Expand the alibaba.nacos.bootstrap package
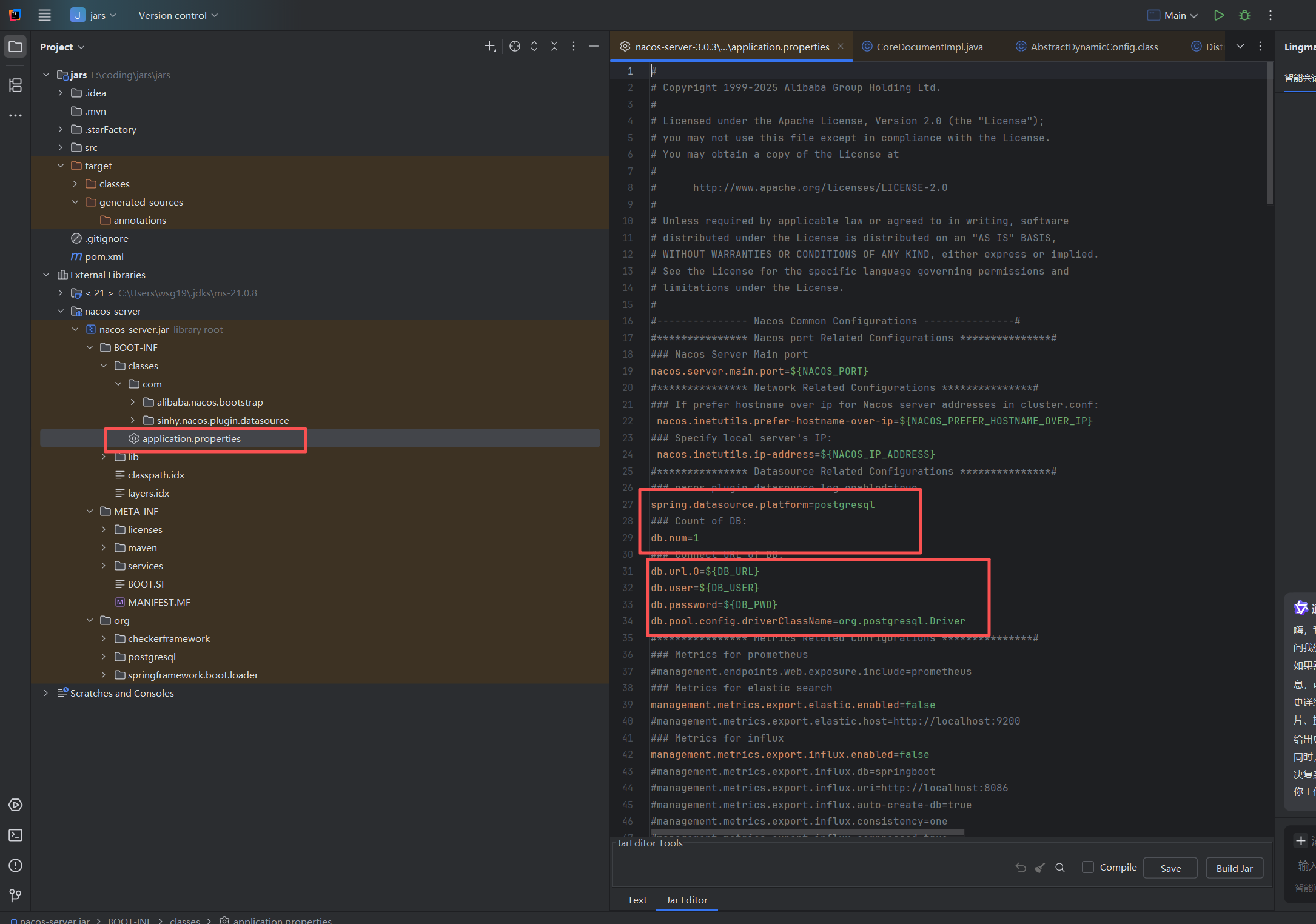The width and height of the screenshot is (1316, 924). pos(133,402)
